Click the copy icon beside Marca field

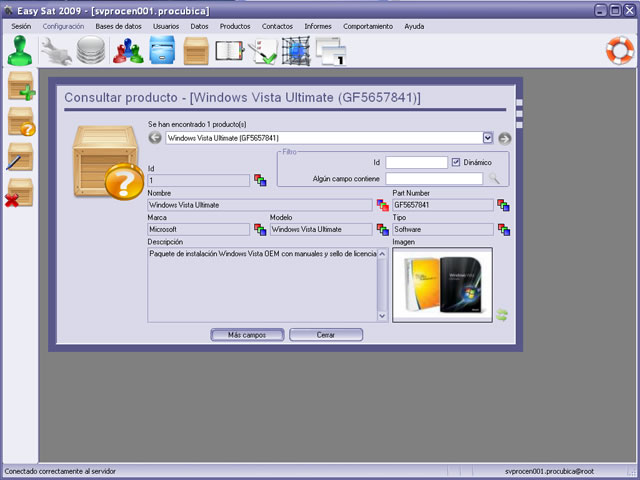pyautogui.click(x=260, y=229)
